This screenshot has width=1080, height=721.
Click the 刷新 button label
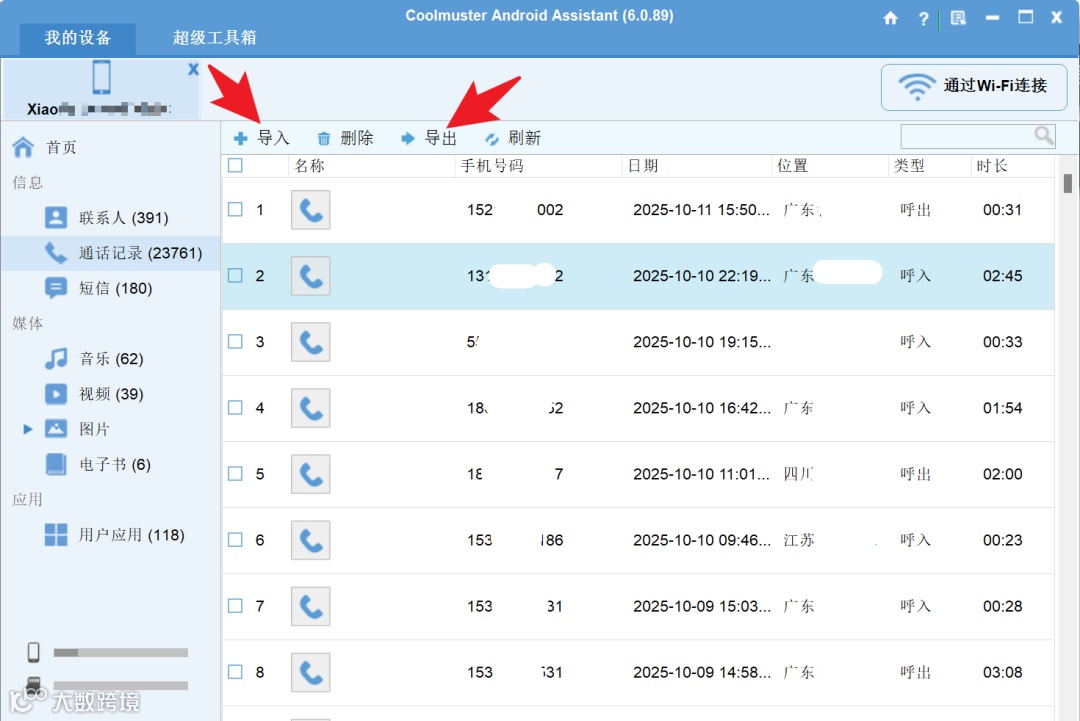[525, 138]
